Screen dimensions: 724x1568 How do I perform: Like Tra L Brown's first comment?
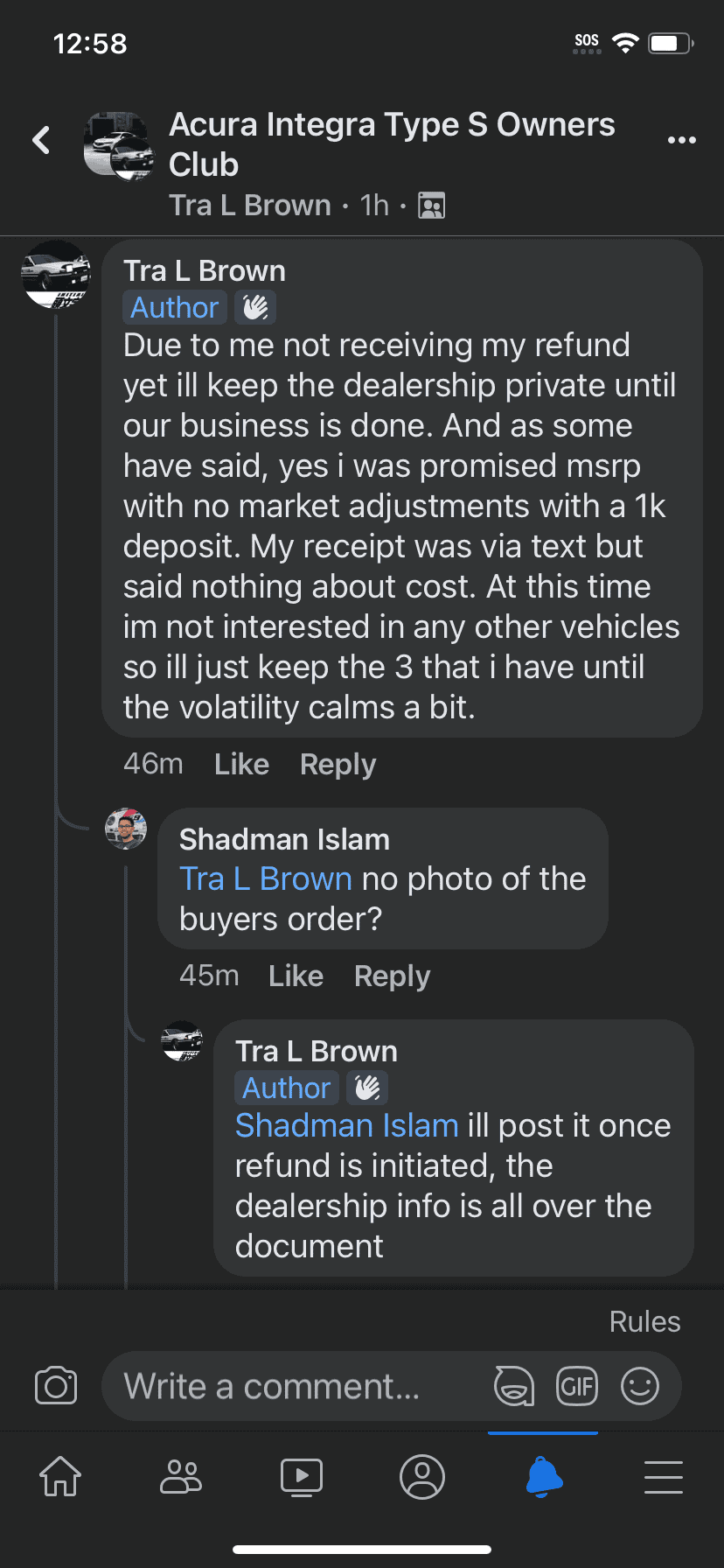(x=241, y=765)
